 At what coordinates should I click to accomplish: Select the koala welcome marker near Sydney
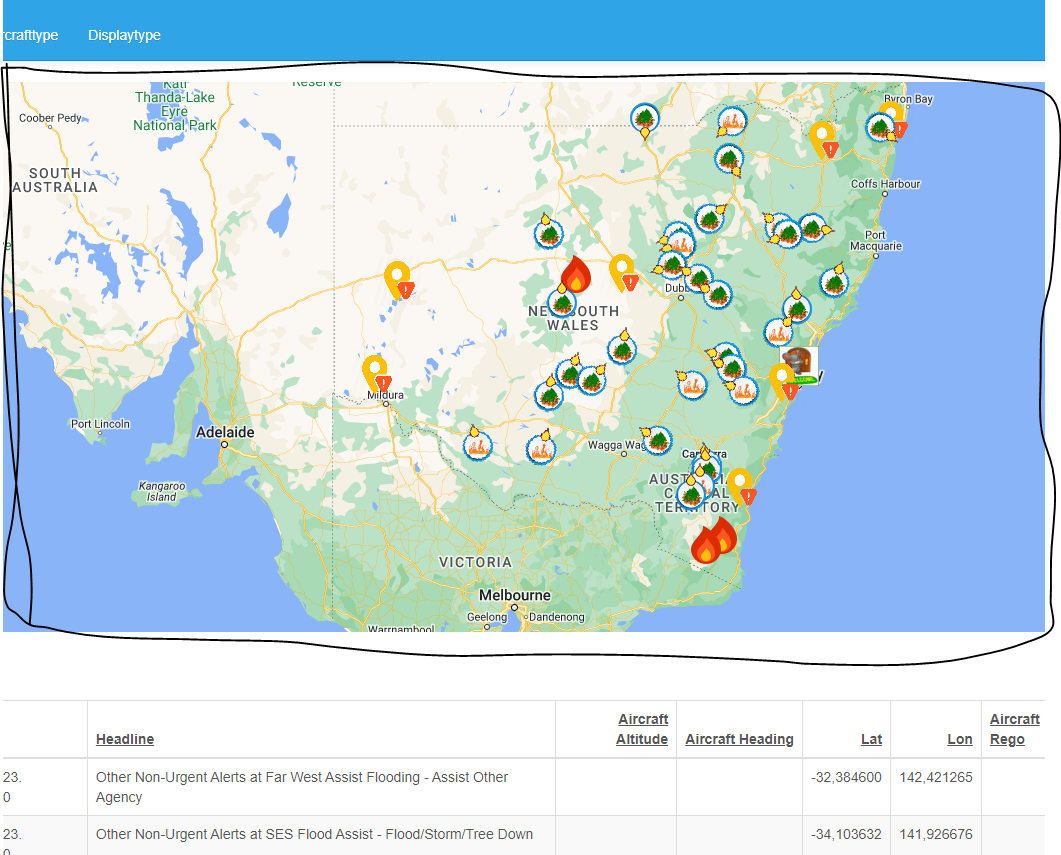(799, 365)
